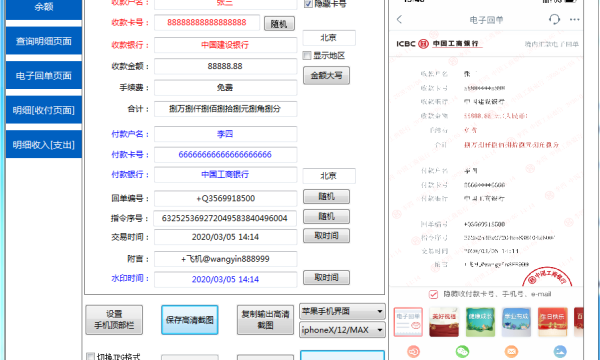Save receipt using blue picture icon

(560, 351)
